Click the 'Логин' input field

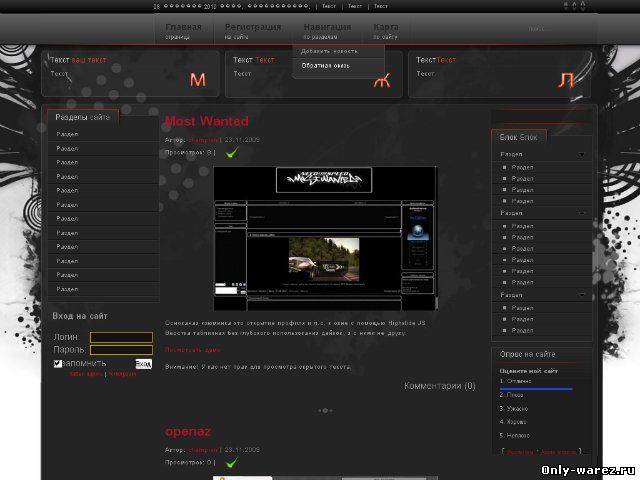121,338
